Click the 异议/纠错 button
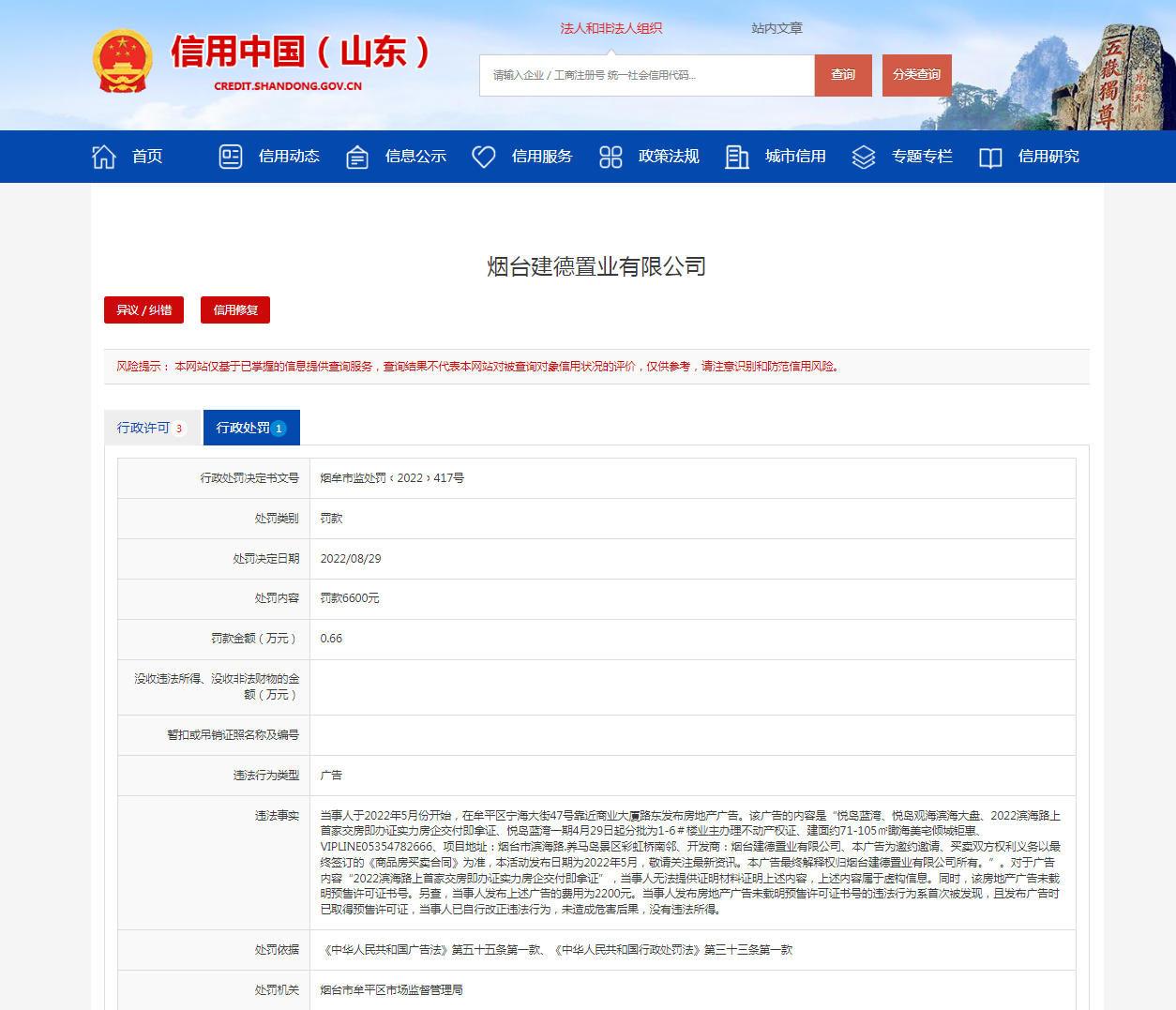Screen dimensions: 1176x1010 tap(143, 310)
